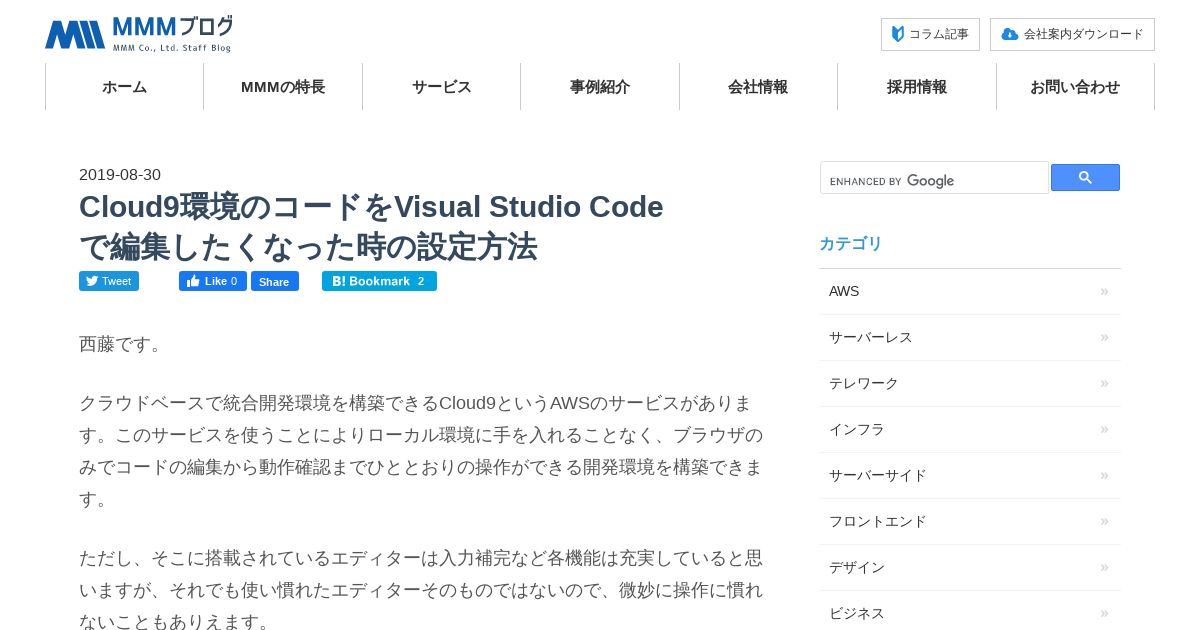Open the AWS category
Screen dimensions: 1200x630
click(970, 291)
